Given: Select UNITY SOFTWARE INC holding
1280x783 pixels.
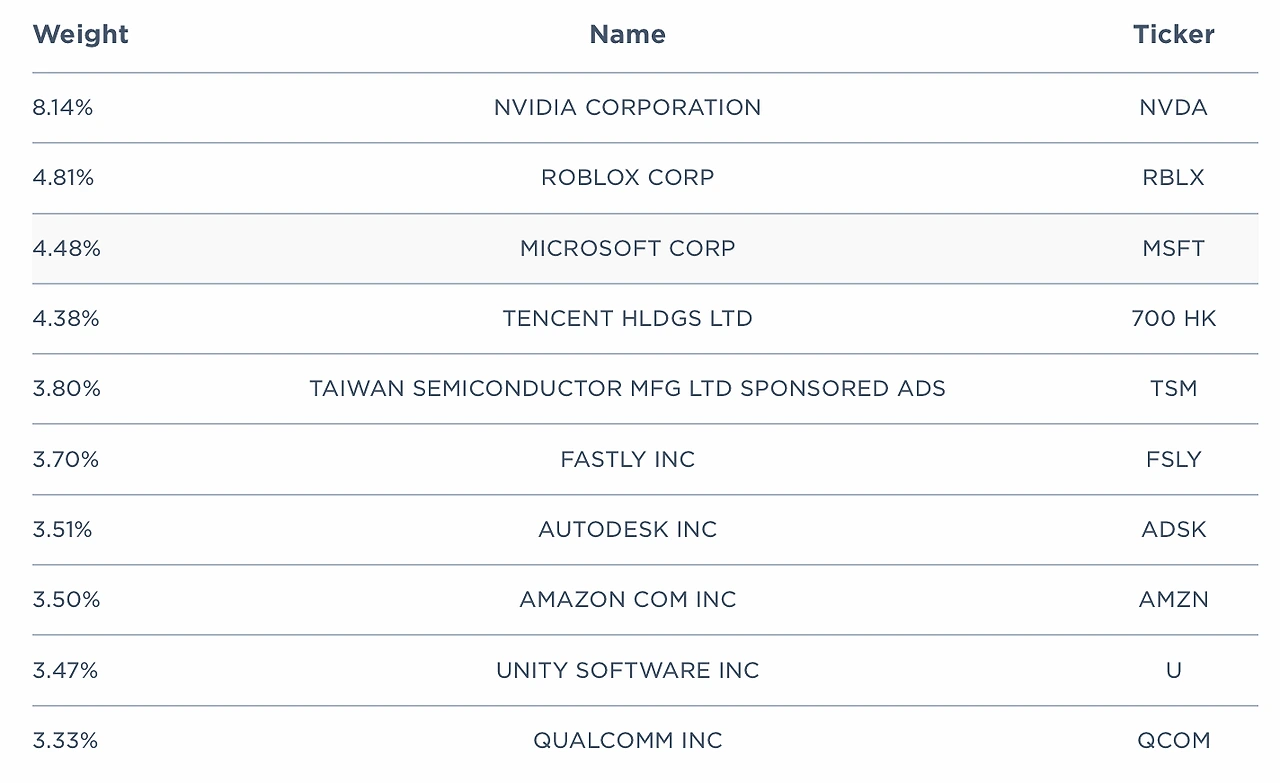Looking at the screenshot, I should [x=627, y=670].
